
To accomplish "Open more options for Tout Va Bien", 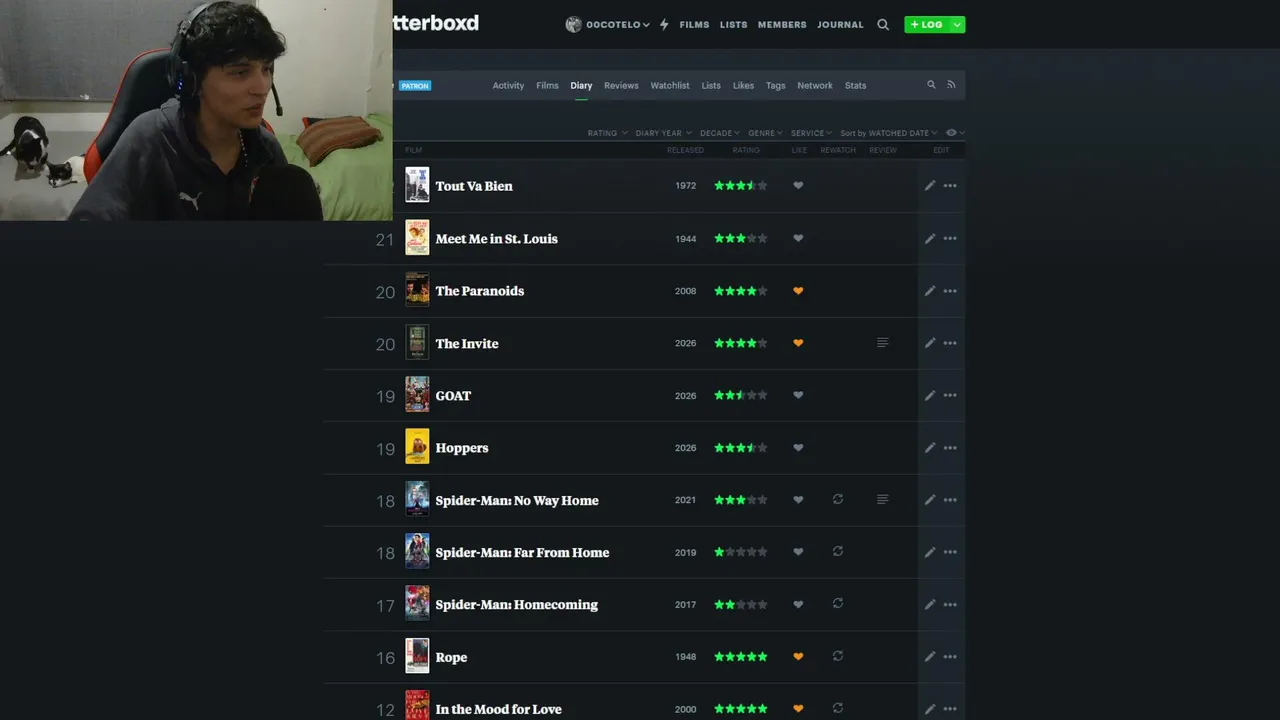I will 950,186.
